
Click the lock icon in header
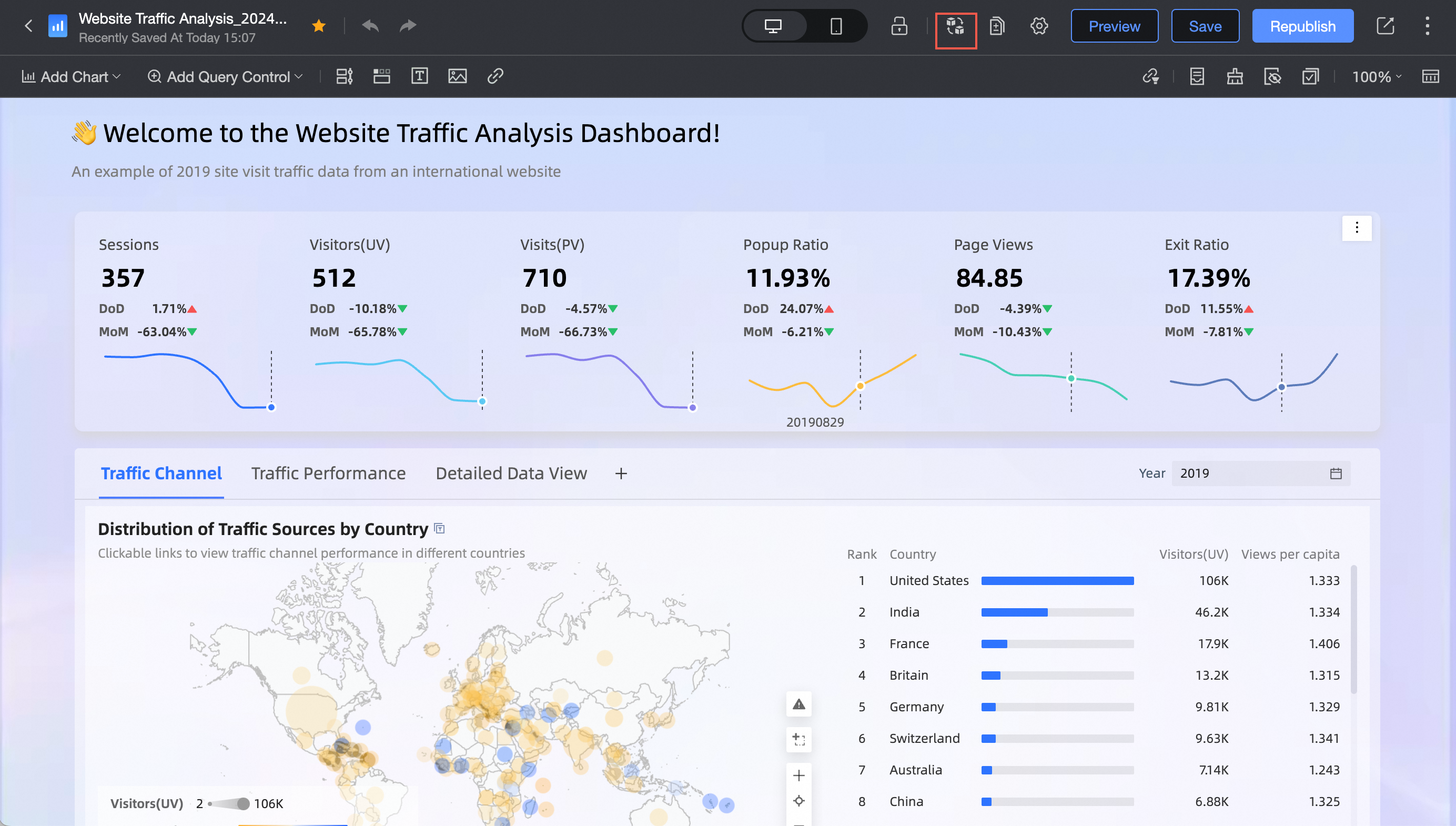899,26
